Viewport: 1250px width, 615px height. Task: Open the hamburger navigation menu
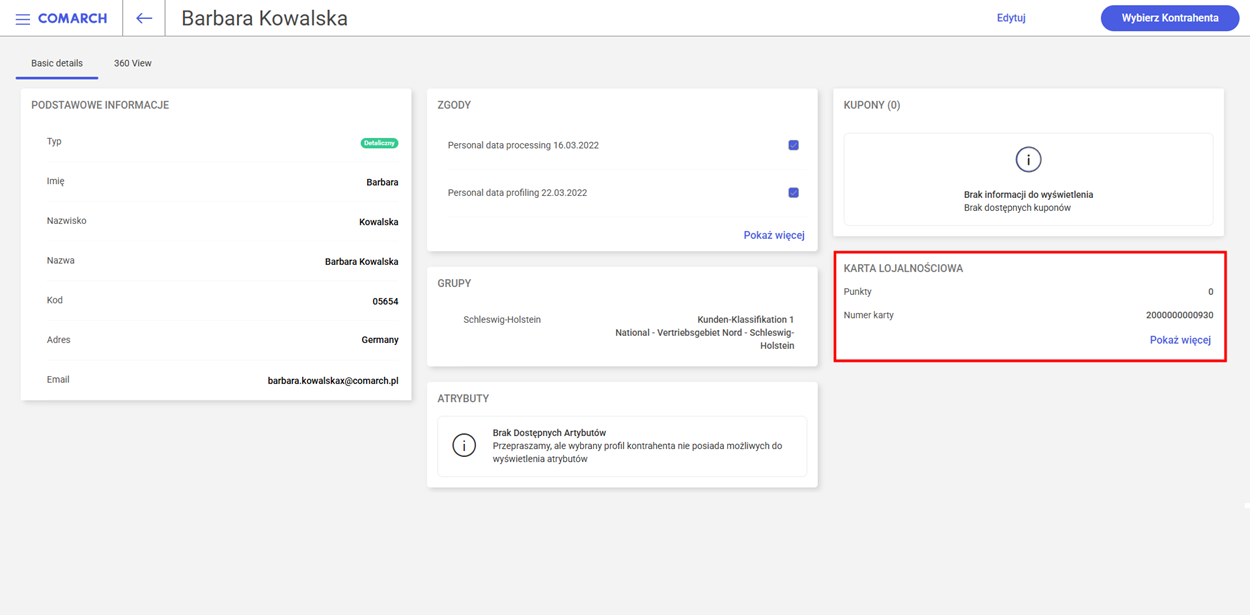coord(22,19)
